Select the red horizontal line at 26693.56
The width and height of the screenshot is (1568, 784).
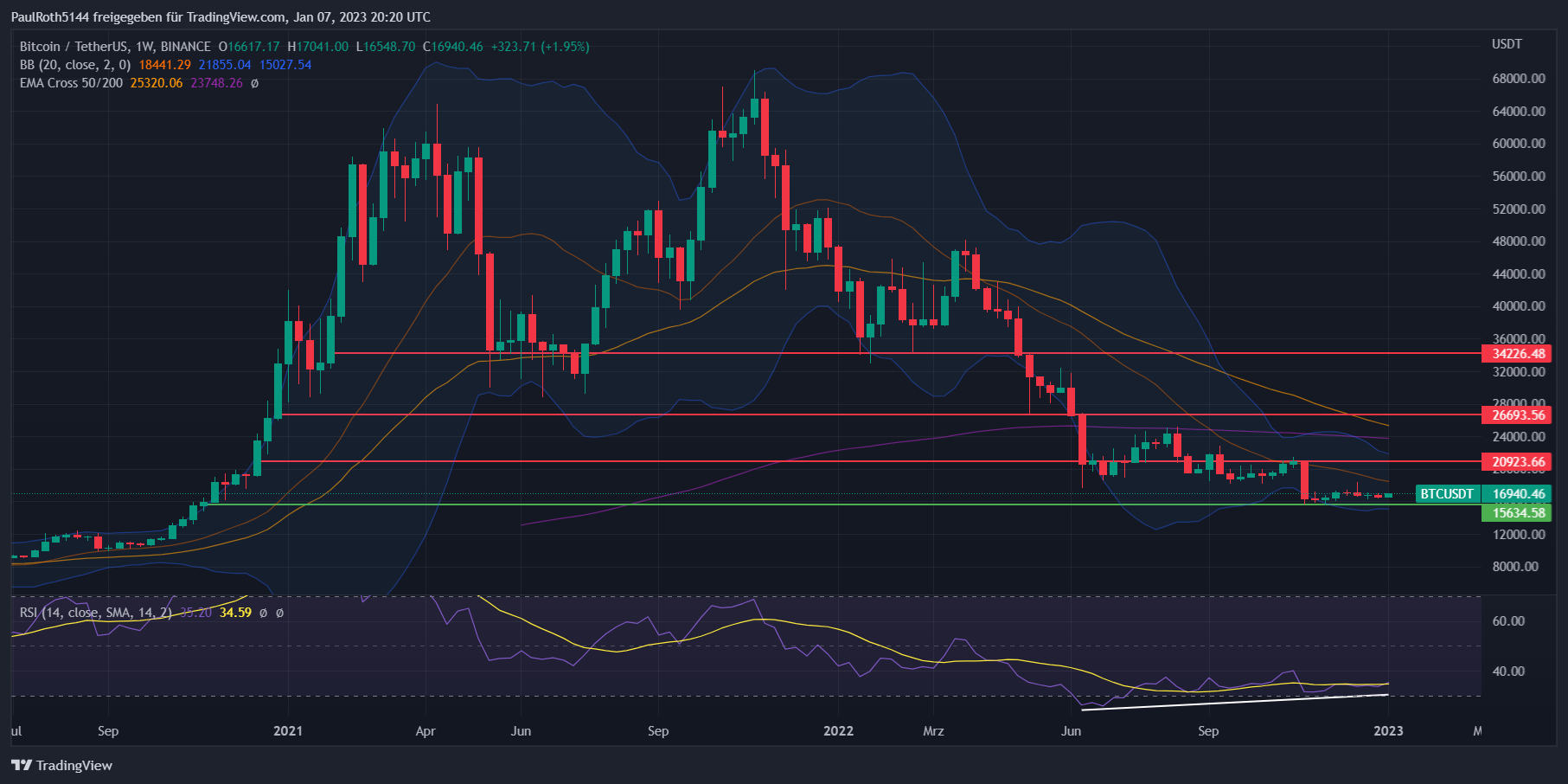tap(882, 414)
